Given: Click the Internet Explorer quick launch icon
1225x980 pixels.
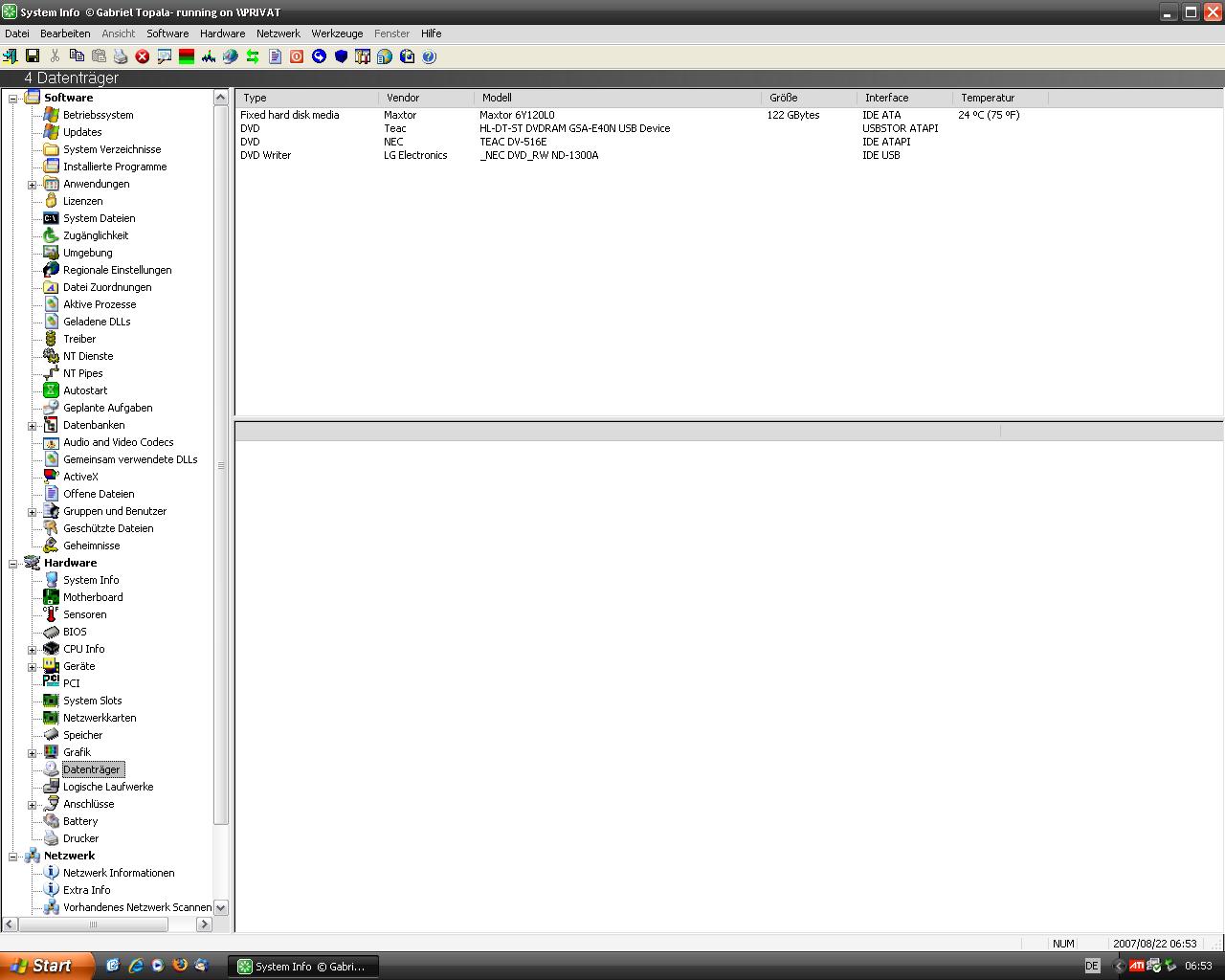Looking at the screenshot, I should [135, 966].
